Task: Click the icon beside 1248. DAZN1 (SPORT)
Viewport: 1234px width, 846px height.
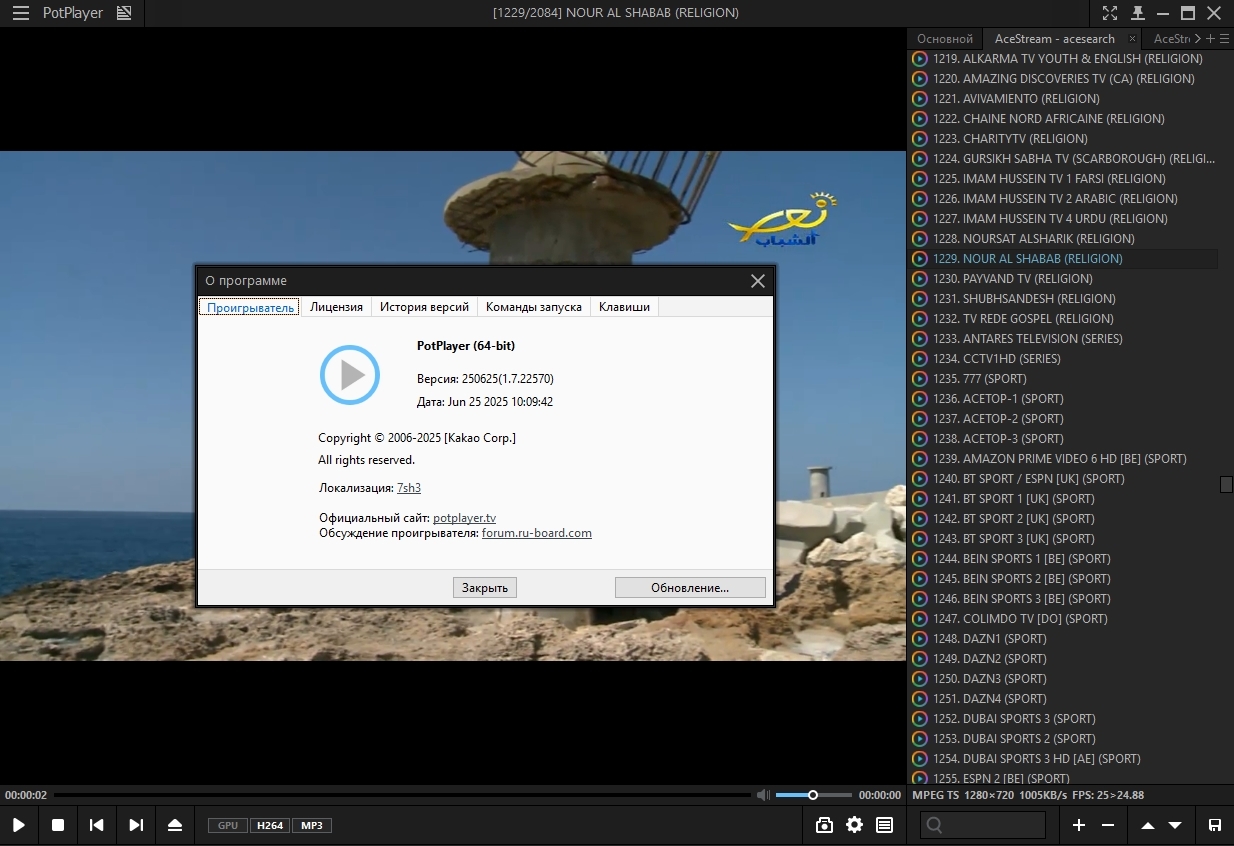Action: pyautogui.click(x=920, y=639)
